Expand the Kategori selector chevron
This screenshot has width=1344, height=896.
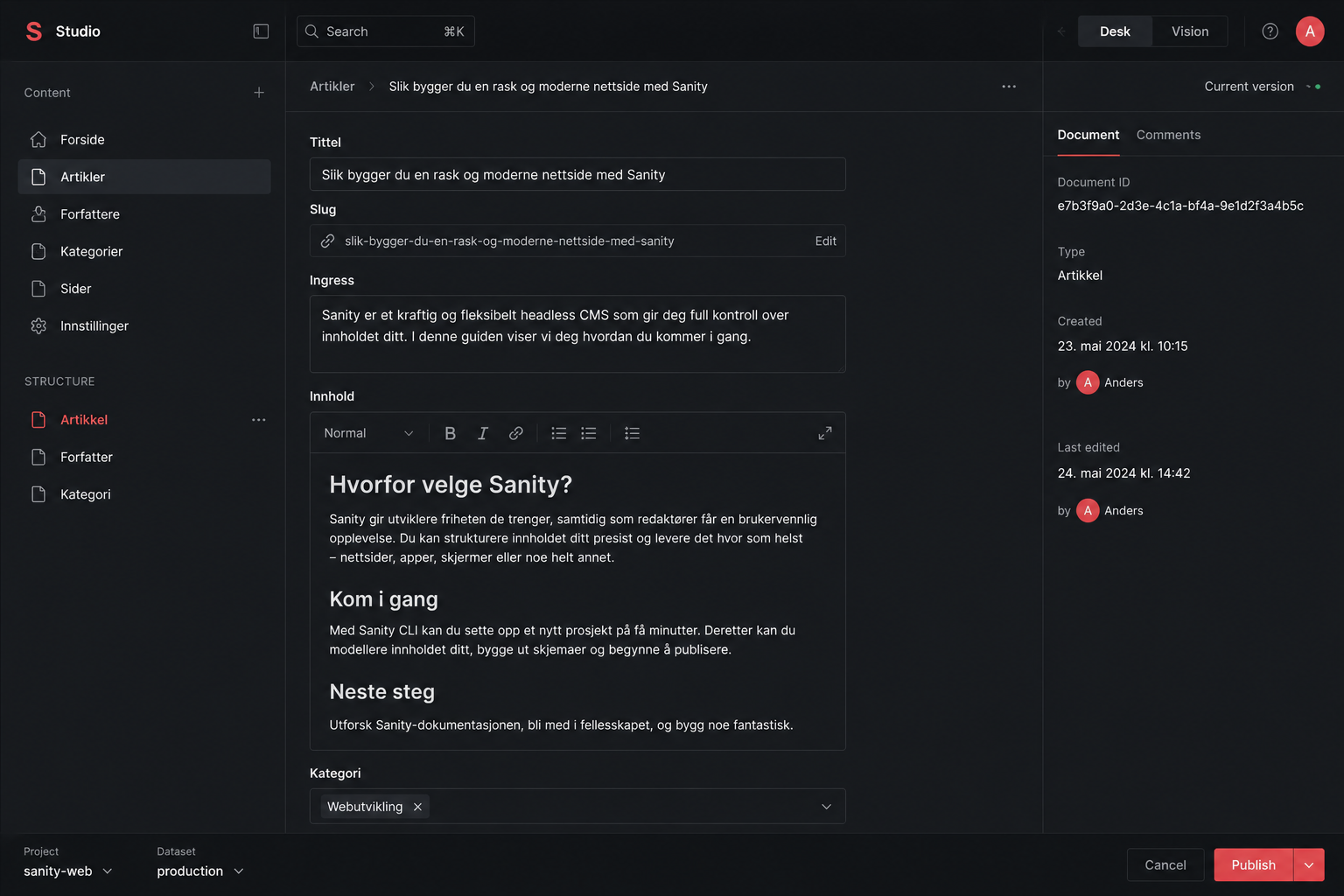point(826,807)
